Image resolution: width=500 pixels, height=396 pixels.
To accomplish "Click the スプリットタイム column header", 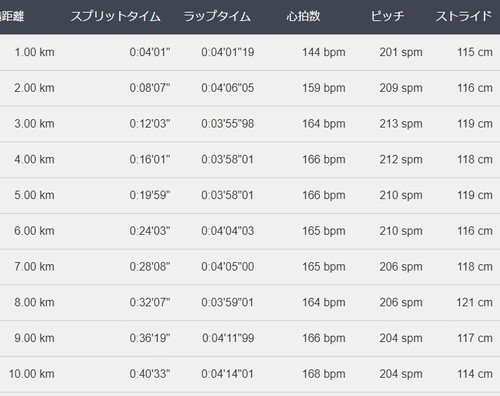I will 116,16.
